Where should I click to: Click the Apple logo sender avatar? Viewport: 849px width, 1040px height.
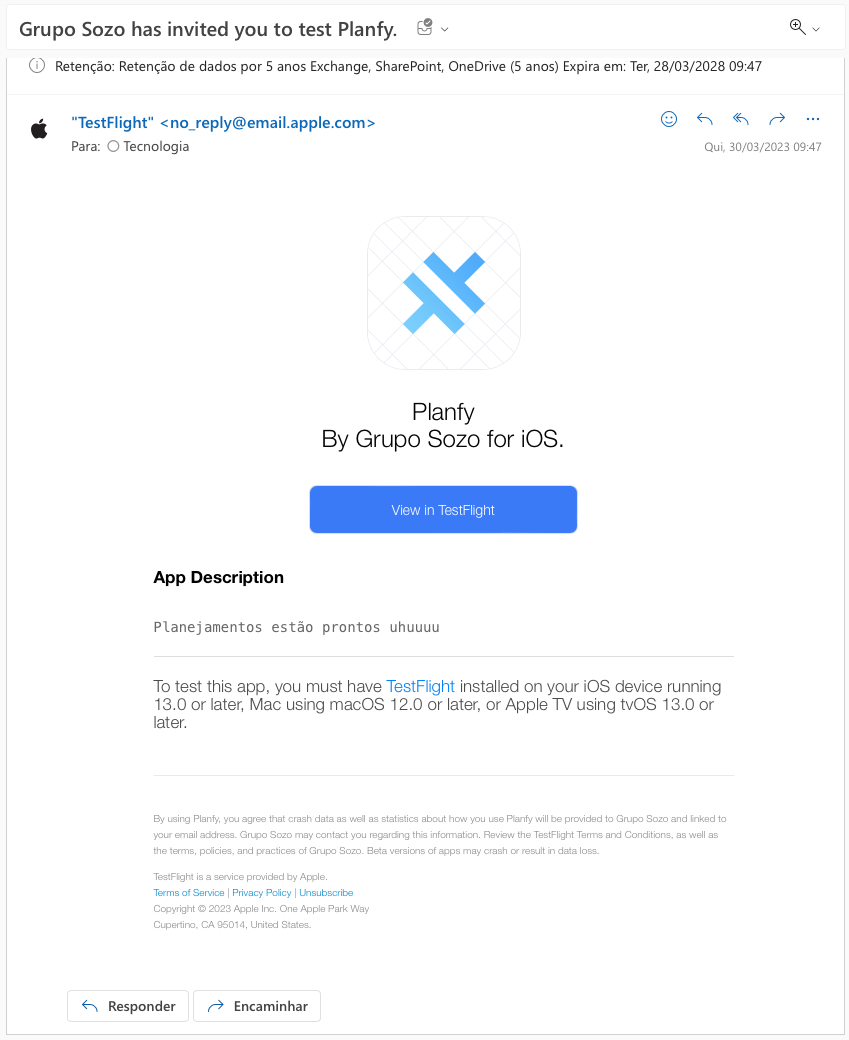tap(39, 129)
